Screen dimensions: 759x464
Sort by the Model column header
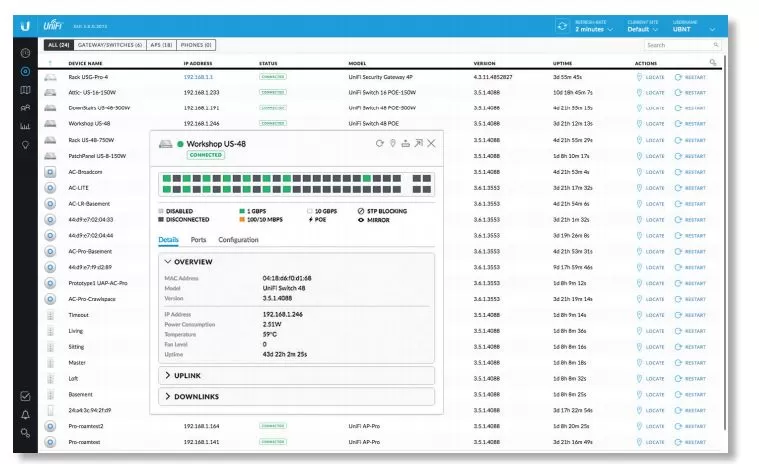[357, 63]
